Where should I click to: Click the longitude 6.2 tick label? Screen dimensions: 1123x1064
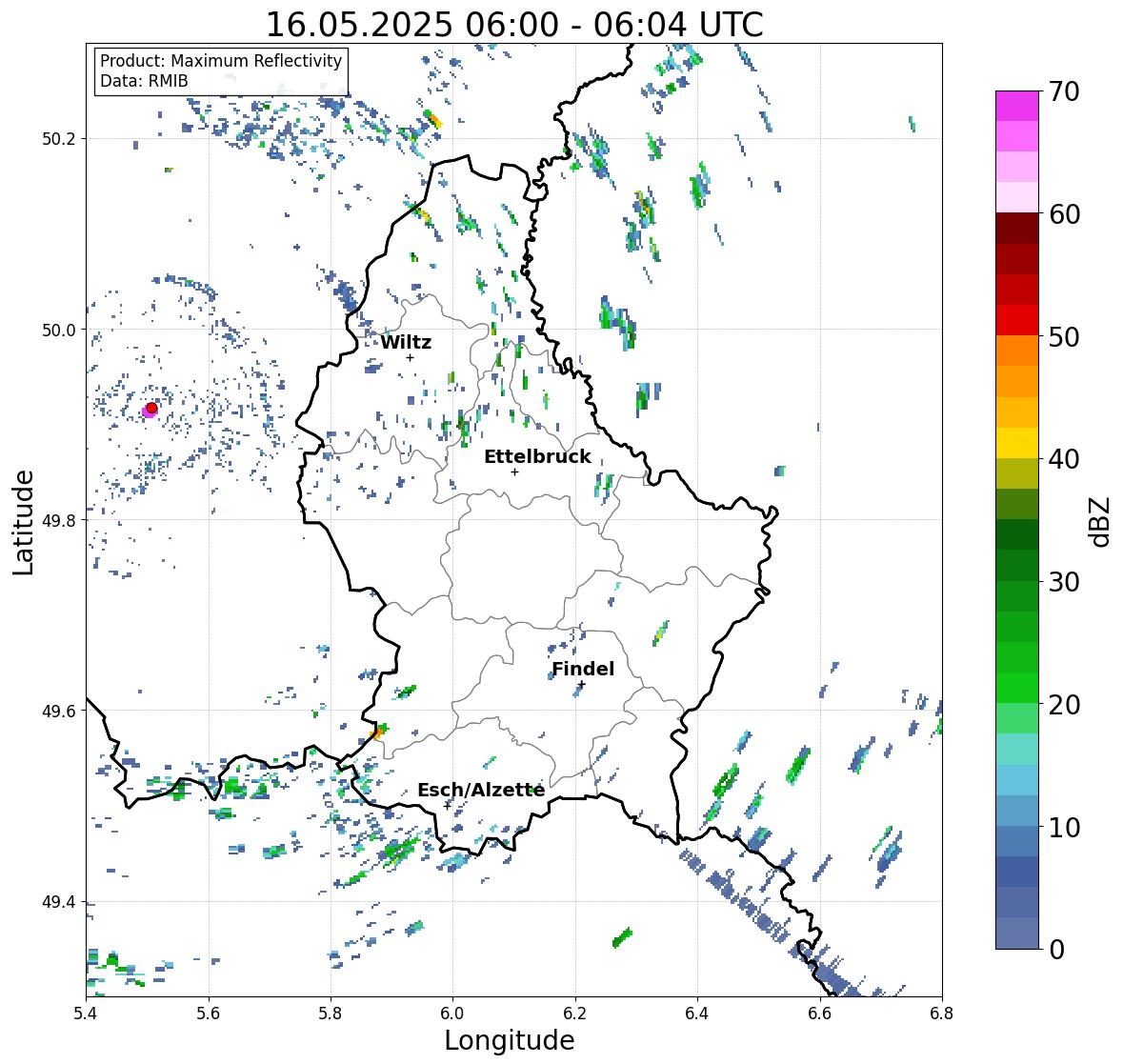pyautogui.click(x=575, y=1014)
